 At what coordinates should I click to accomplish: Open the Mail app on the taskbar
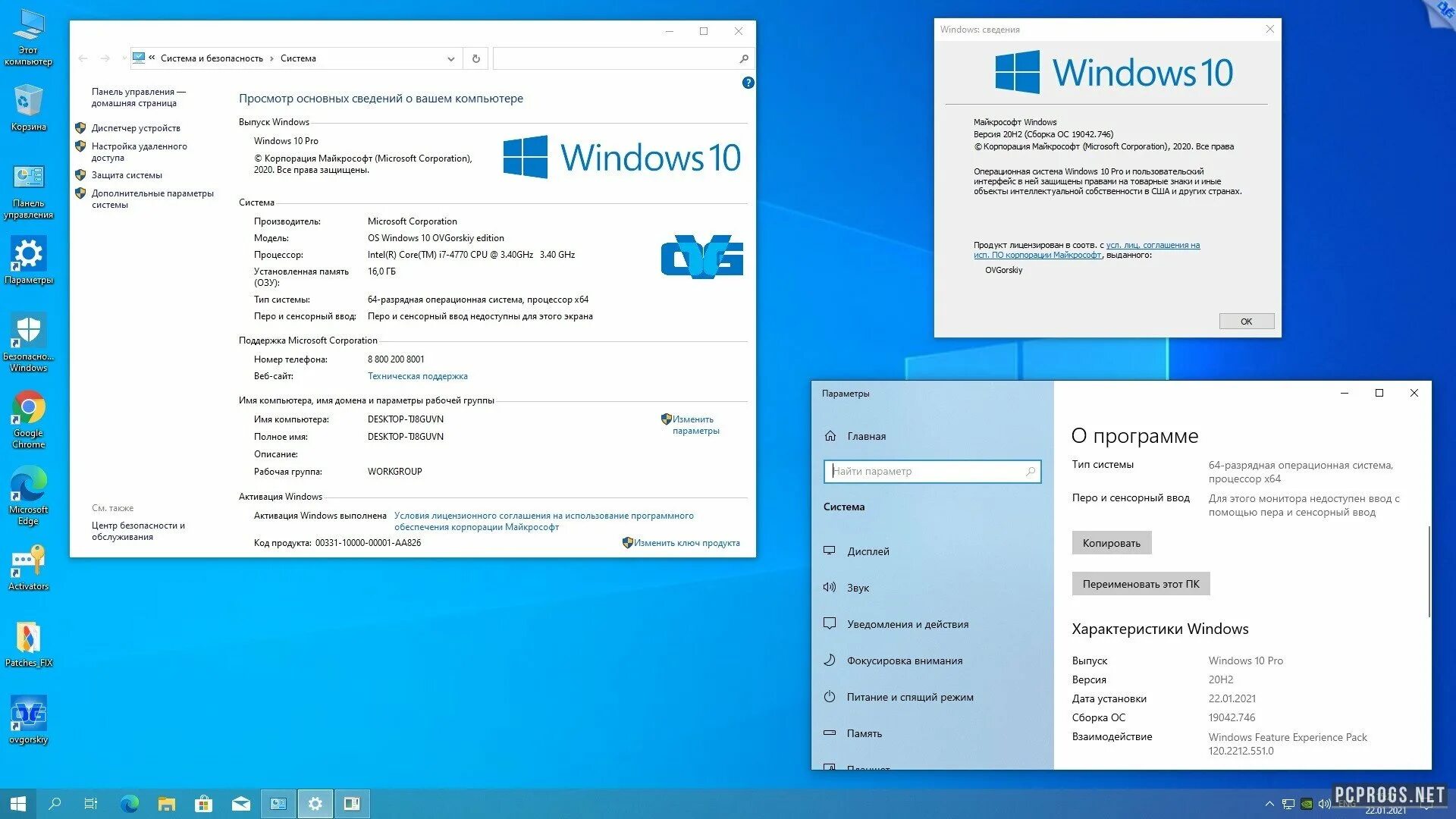click(x=240, y=804)
